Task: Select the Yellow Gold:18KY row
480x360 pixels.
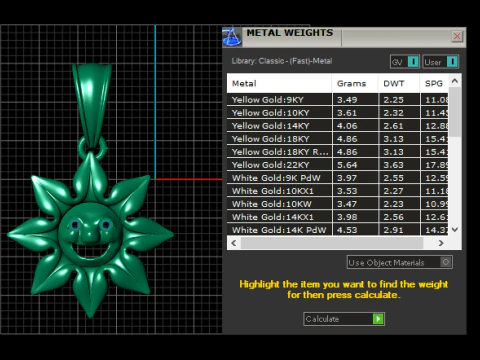Action: coord(338,139)
